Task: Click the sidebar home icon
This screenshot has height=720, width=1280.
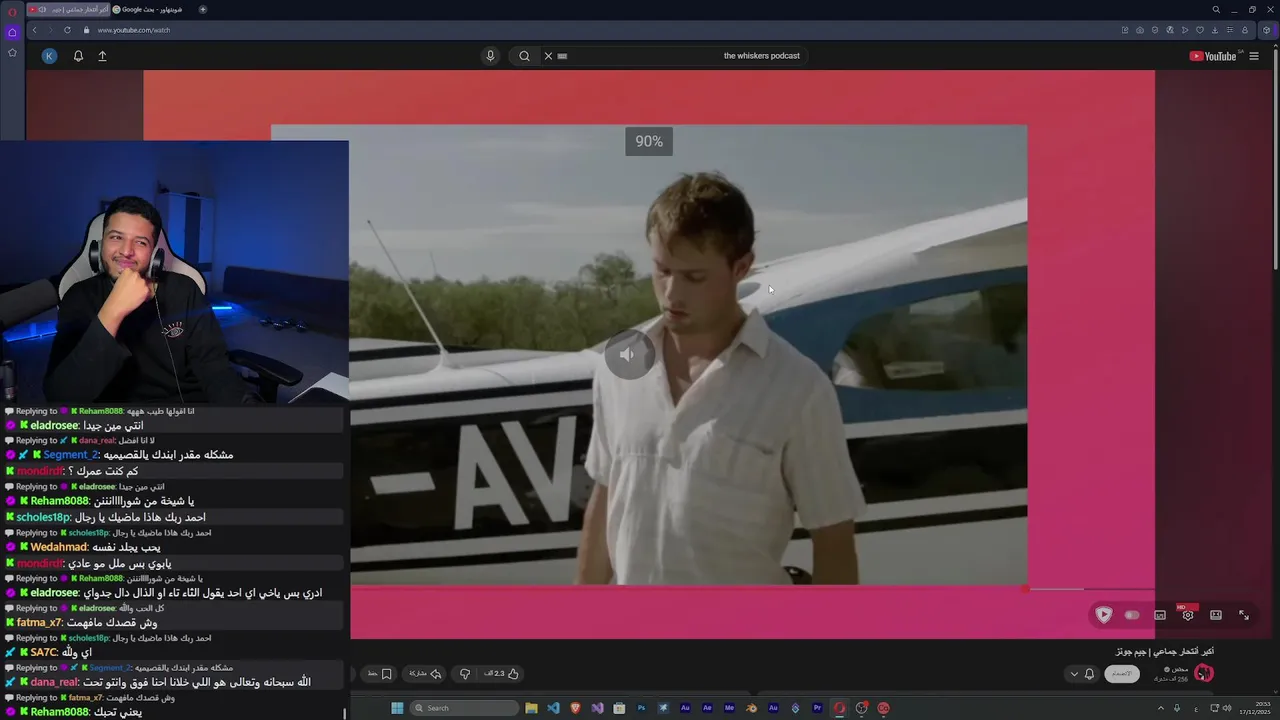Action: point(12,32)
